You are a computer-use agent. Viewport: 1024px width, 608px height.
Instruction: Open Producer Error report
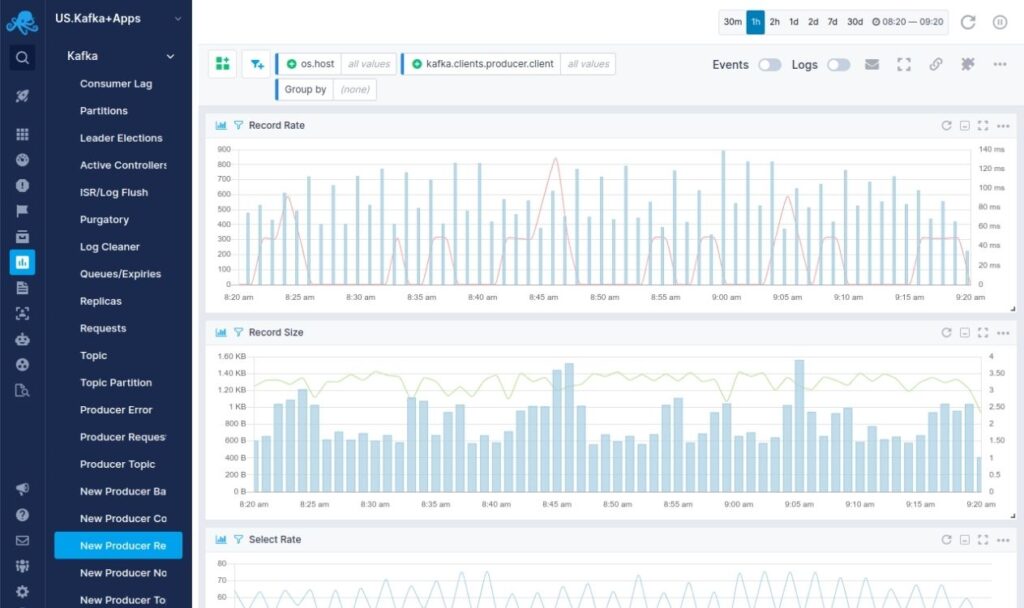116,410
